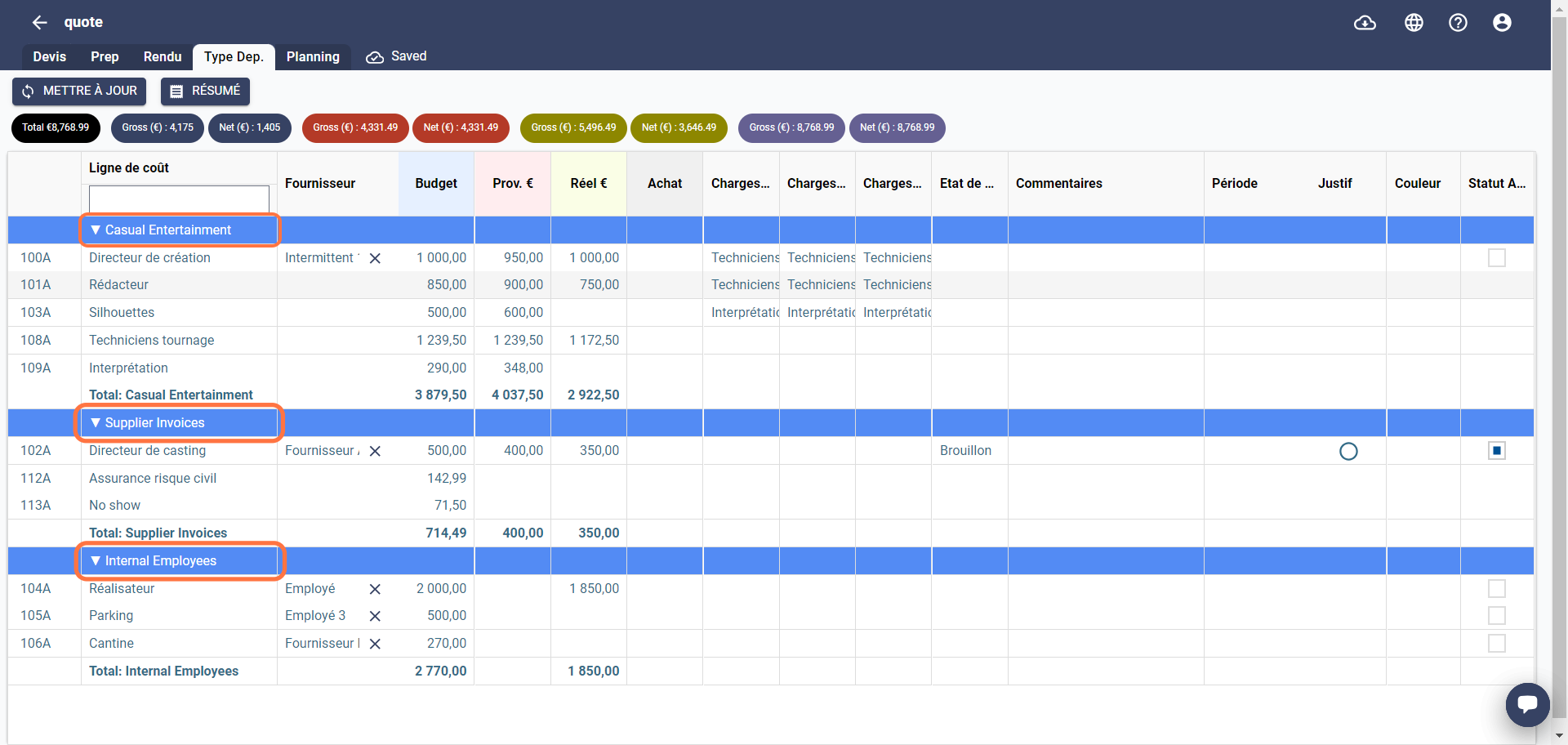
Task: Open the help question mark icon
Action: [x=1458, y=23]
